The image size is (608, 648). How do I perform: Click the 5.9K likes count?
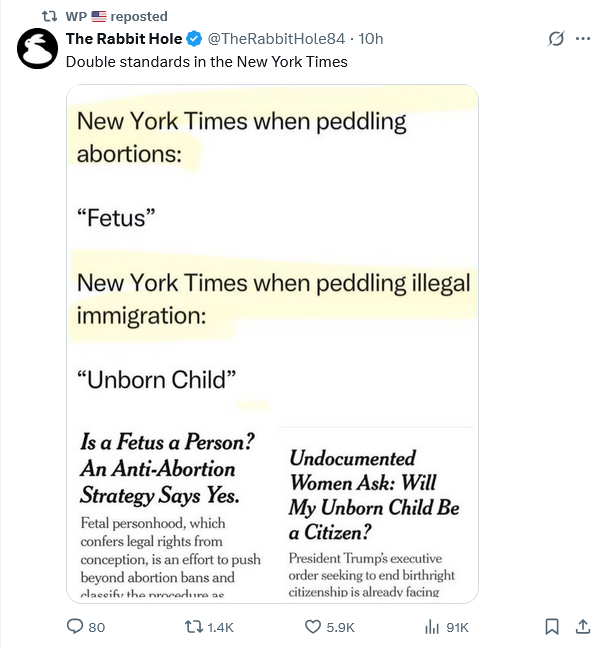click(x=340, y=627)
